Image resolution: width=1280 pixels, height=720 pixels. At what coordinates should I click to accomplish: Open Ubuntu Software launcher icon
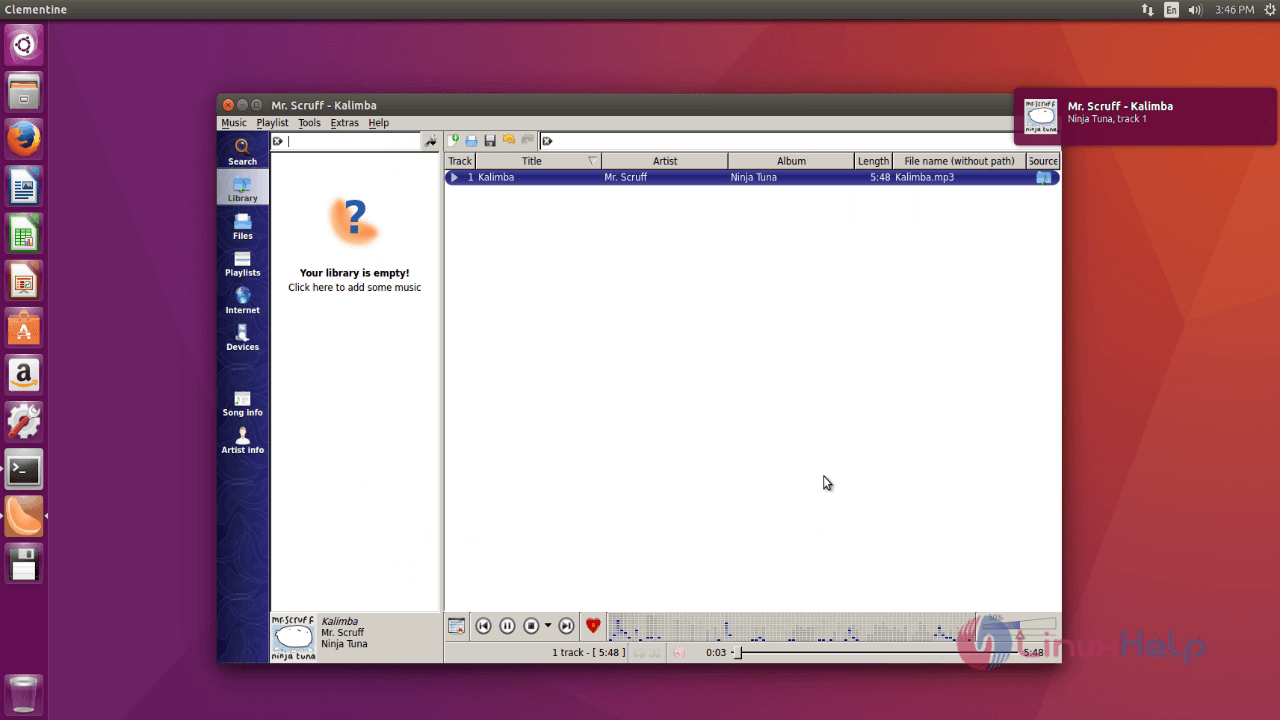24,328
